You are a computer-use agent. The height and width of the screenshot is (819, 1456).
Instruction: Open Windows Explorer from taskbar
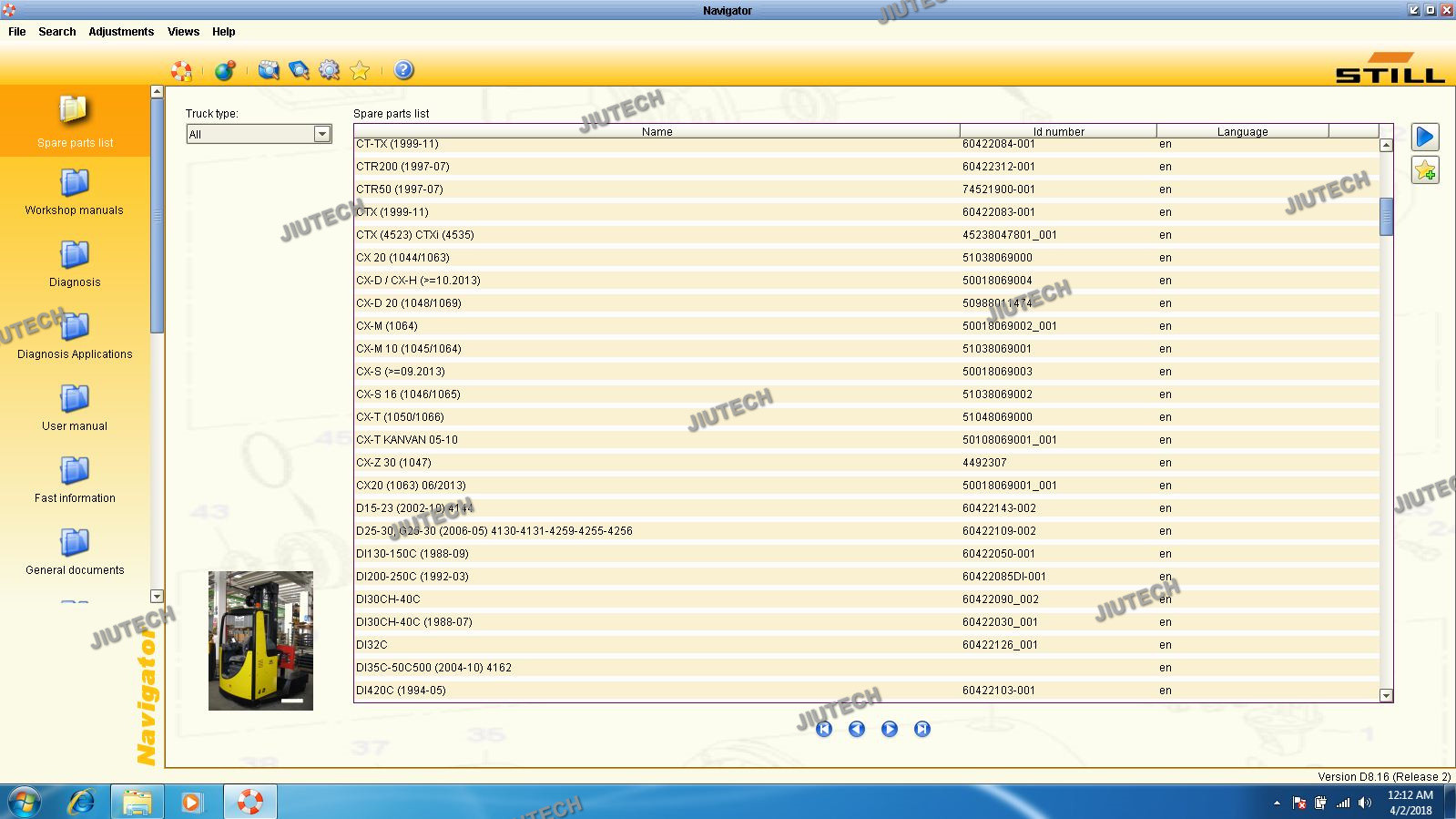tap(137, 802)
